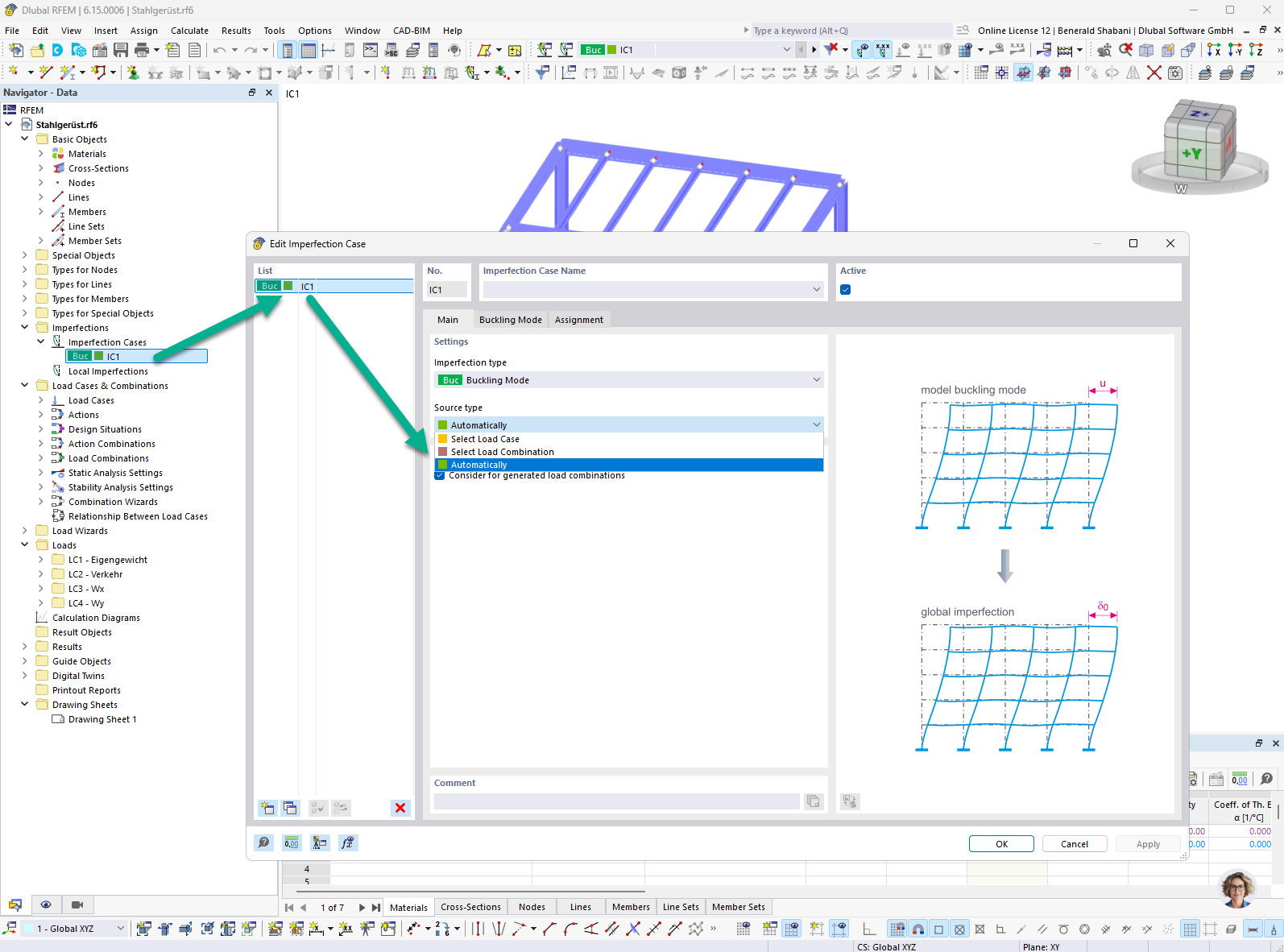Open the Member Sets table tab
The height and width of the screenshot is (952, 1284).
click(739, 907)
